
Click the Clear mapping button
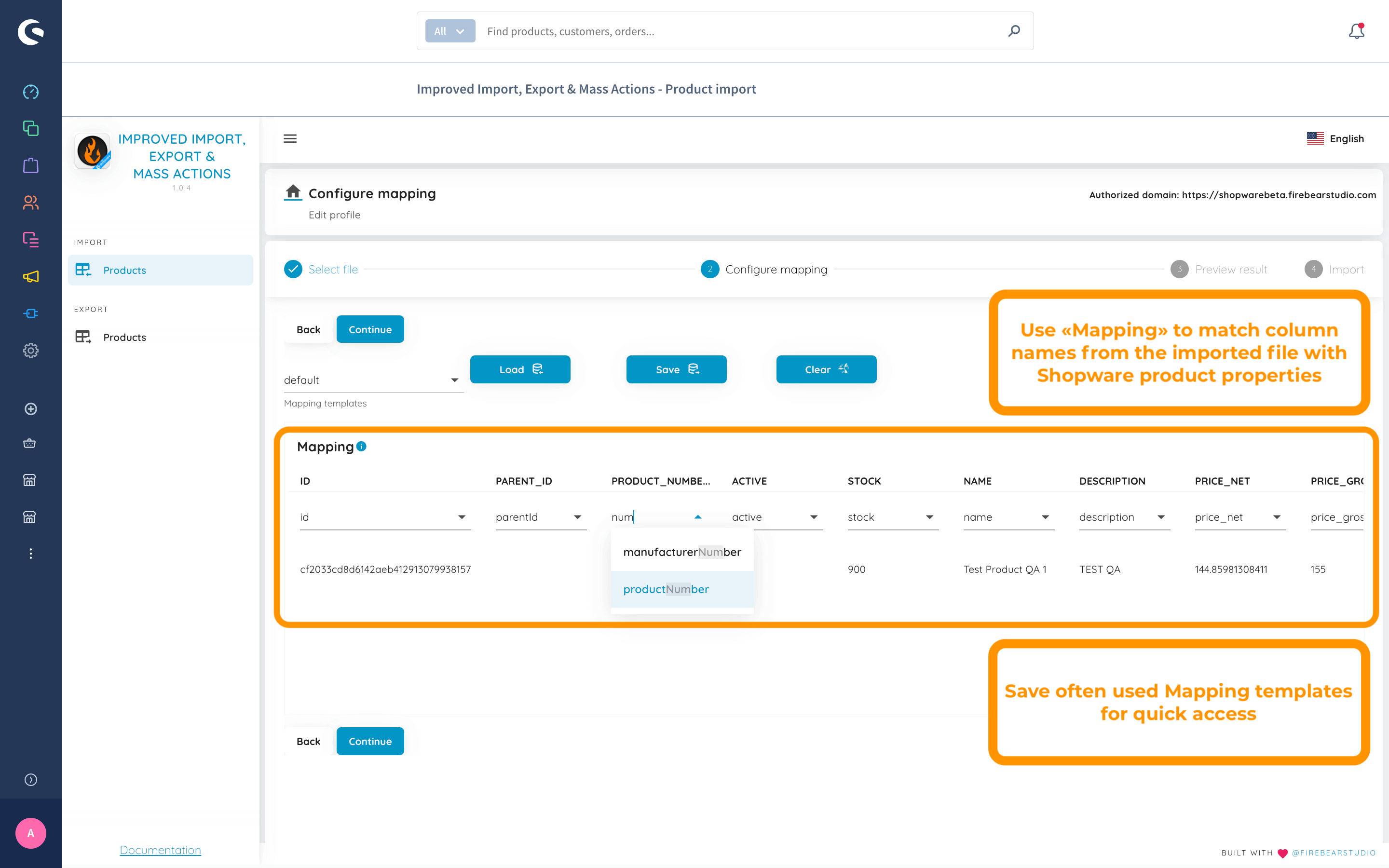(x=826, y=369)
